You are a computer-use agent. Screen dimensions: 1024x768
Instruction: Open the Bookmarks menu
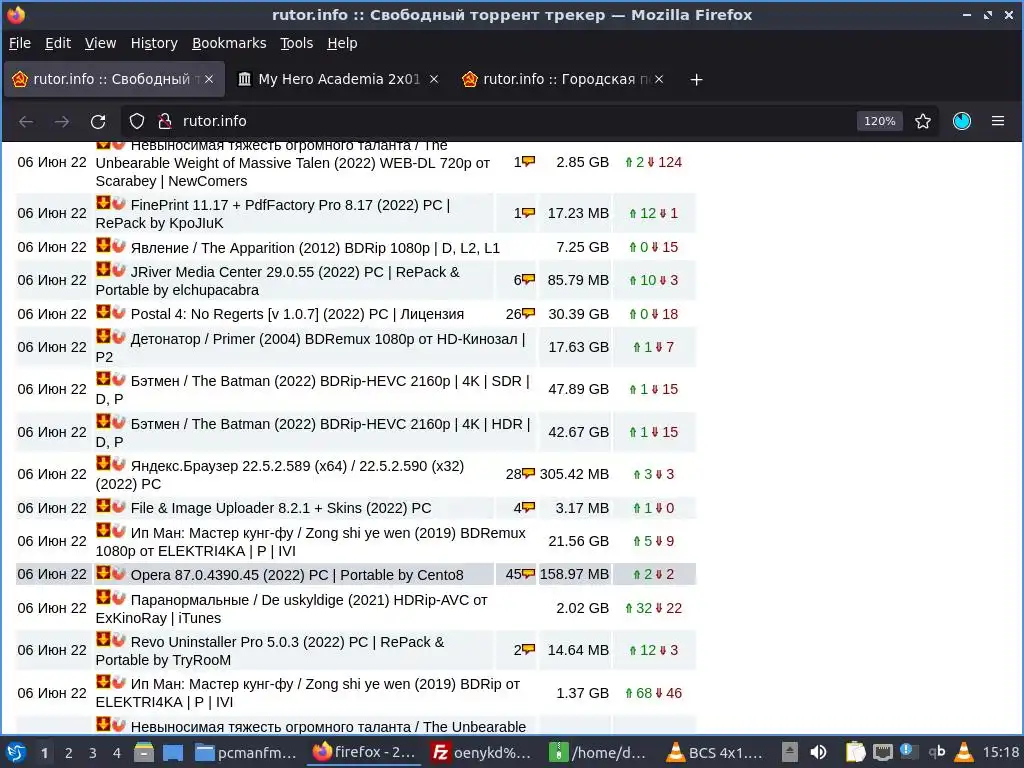229,43
